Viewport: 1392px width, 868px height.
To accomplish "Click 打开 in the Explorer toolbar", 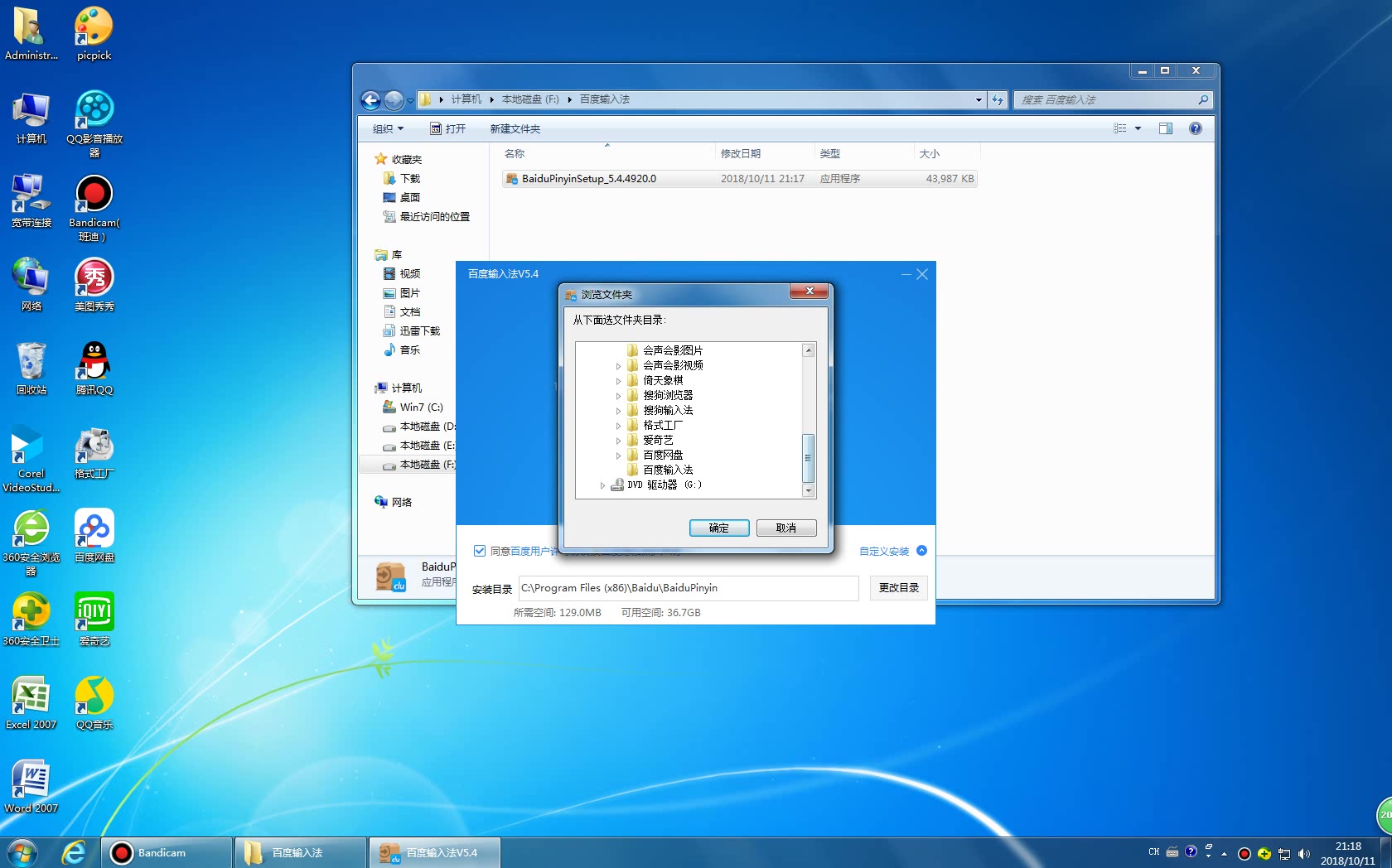I will click(x=448, y=129).
